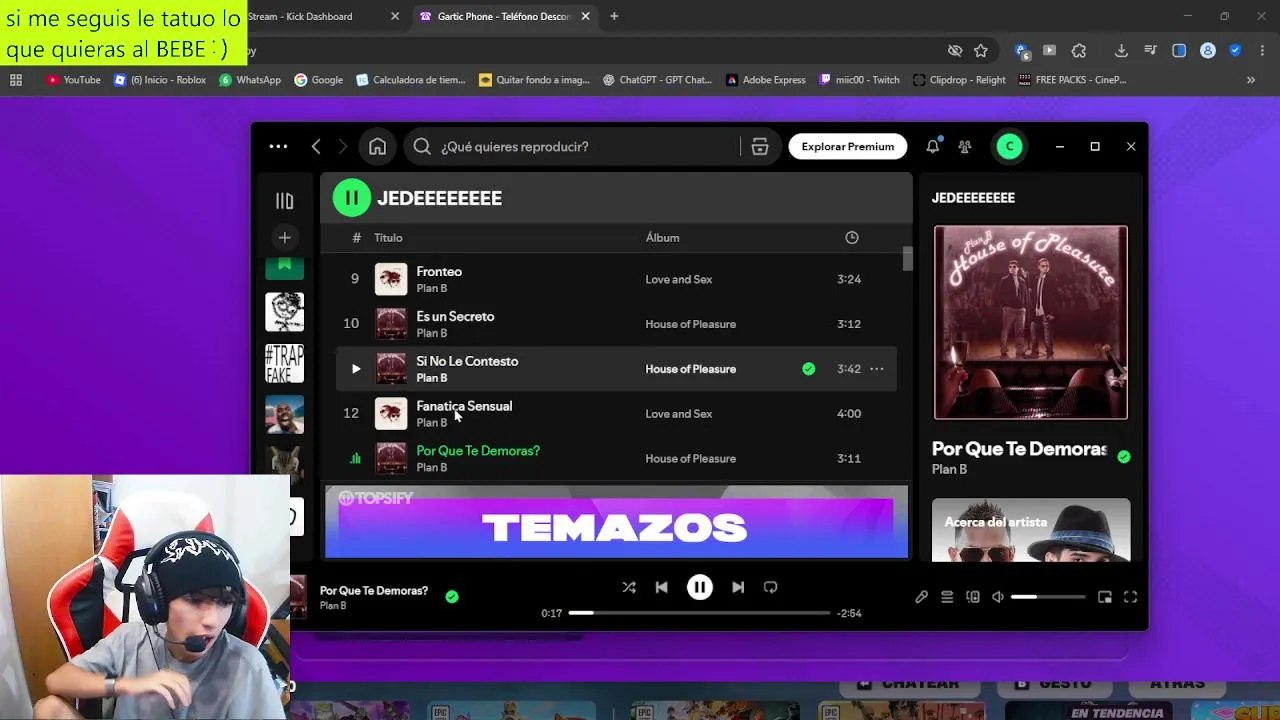Sort tracks by the Título column header

point(388,238)
